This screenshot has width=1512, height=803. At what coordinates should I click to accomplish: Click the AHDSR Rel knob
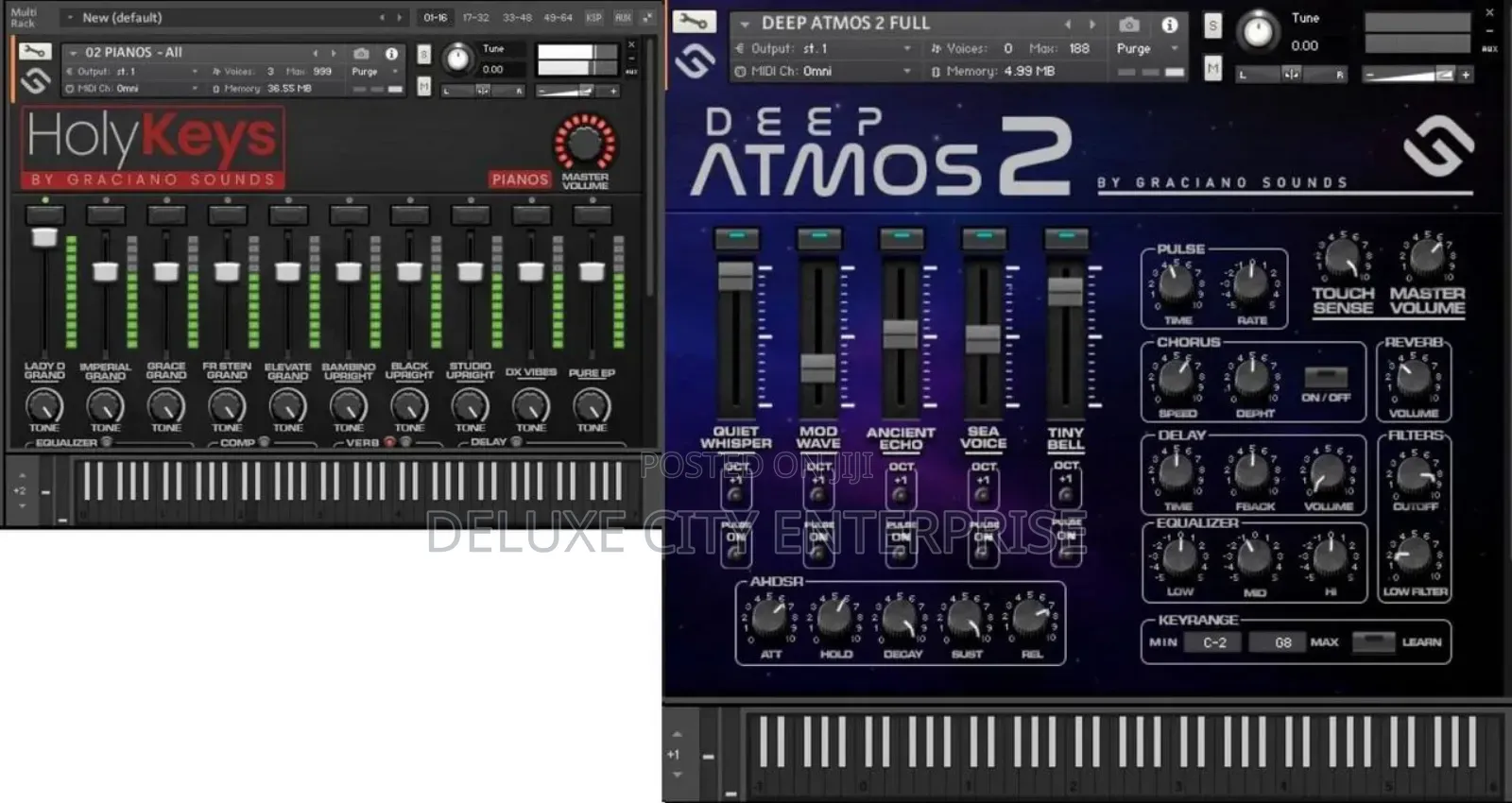point(1031,619)
